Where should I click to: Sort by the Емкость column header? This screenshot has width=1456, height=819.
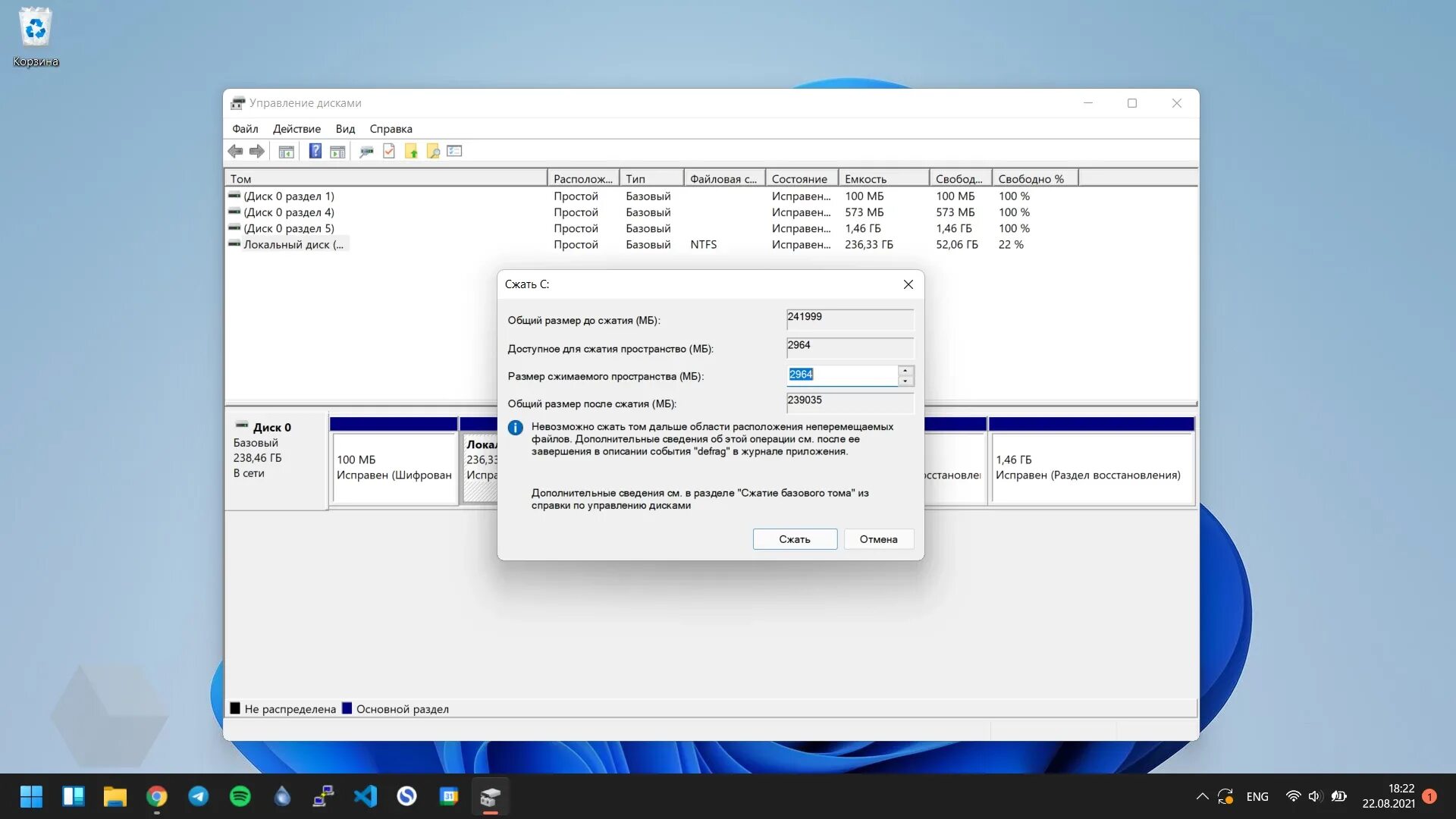883,179
